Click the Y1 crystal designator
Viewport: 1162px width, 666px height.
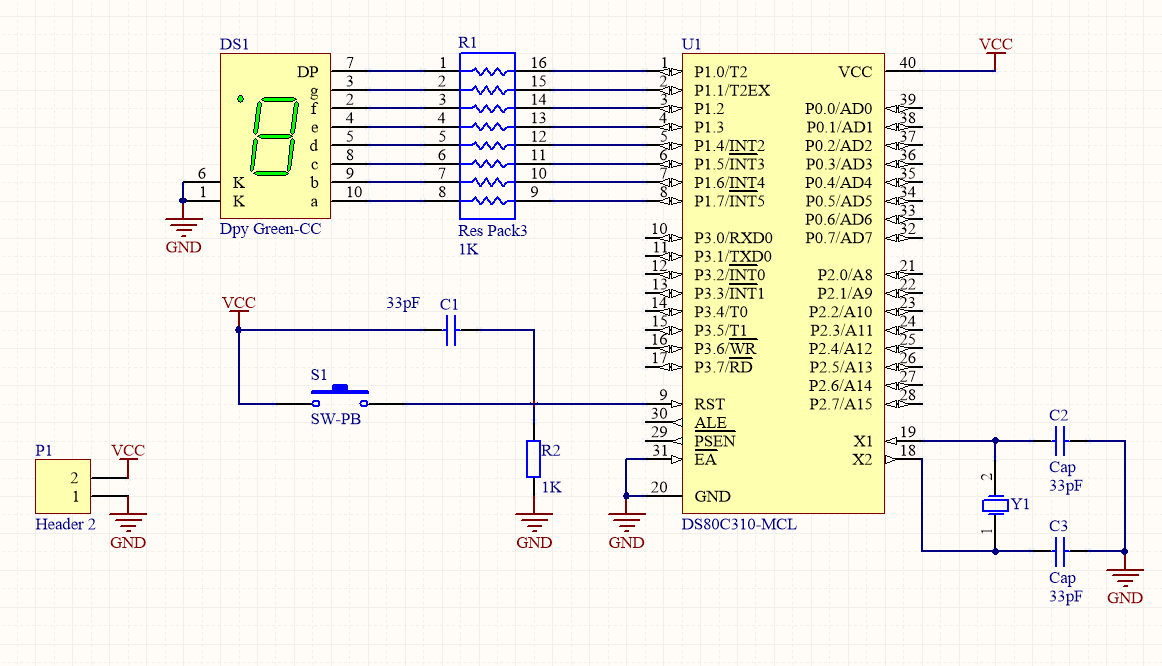[1020, 504]
